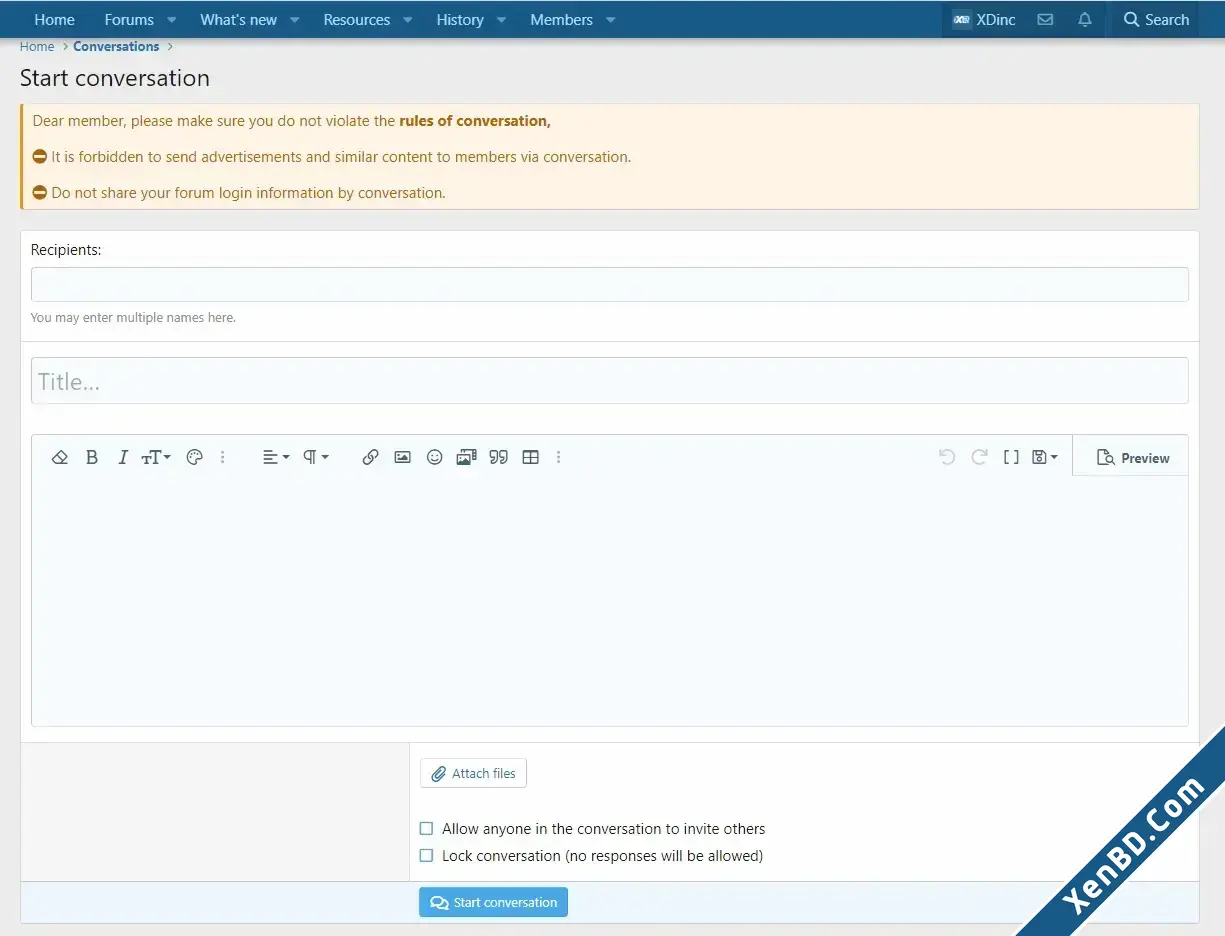Expand the Forums dropdown arrow
The height and width of the screenshot is (936, 1225).
172,20
